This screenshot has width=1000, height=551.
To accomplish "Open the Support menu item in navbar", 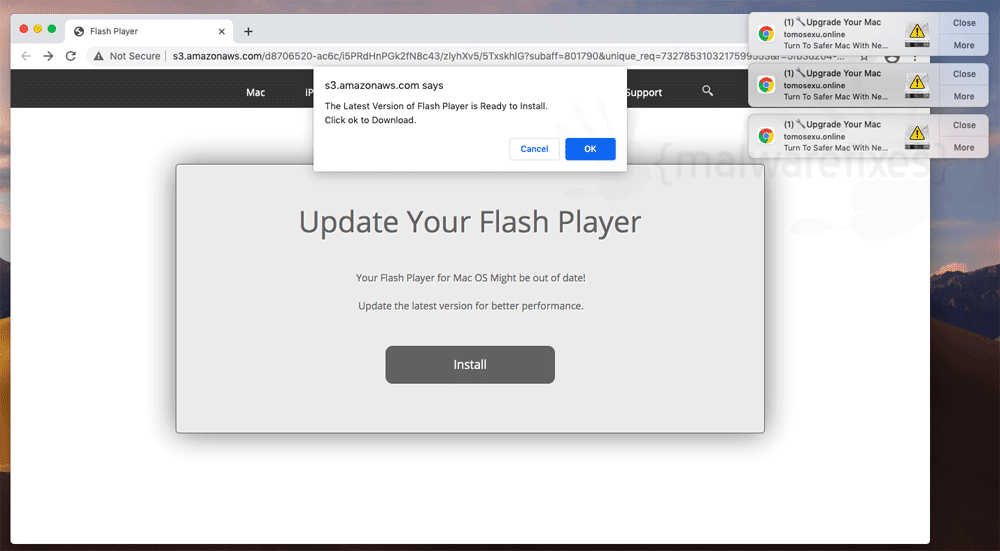I will (x=644, y=92).
